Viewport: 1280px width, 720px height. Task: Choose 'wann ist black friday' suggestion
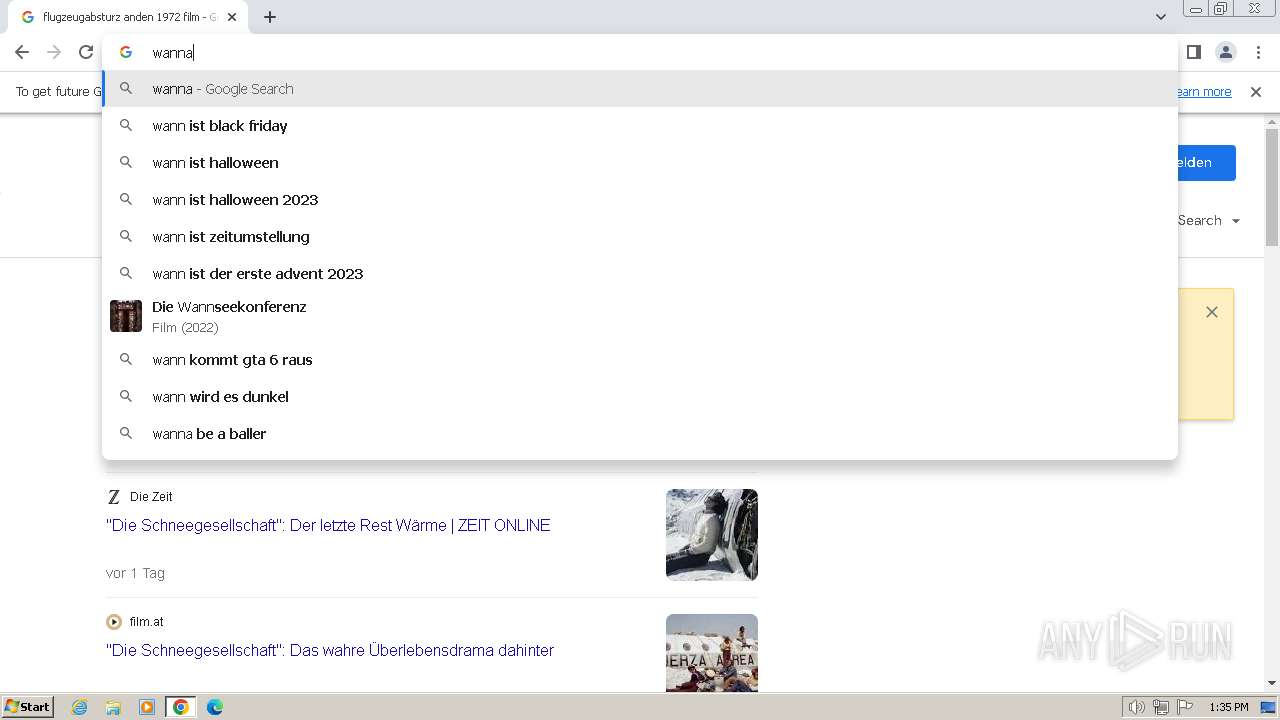(x=640, y=126)
